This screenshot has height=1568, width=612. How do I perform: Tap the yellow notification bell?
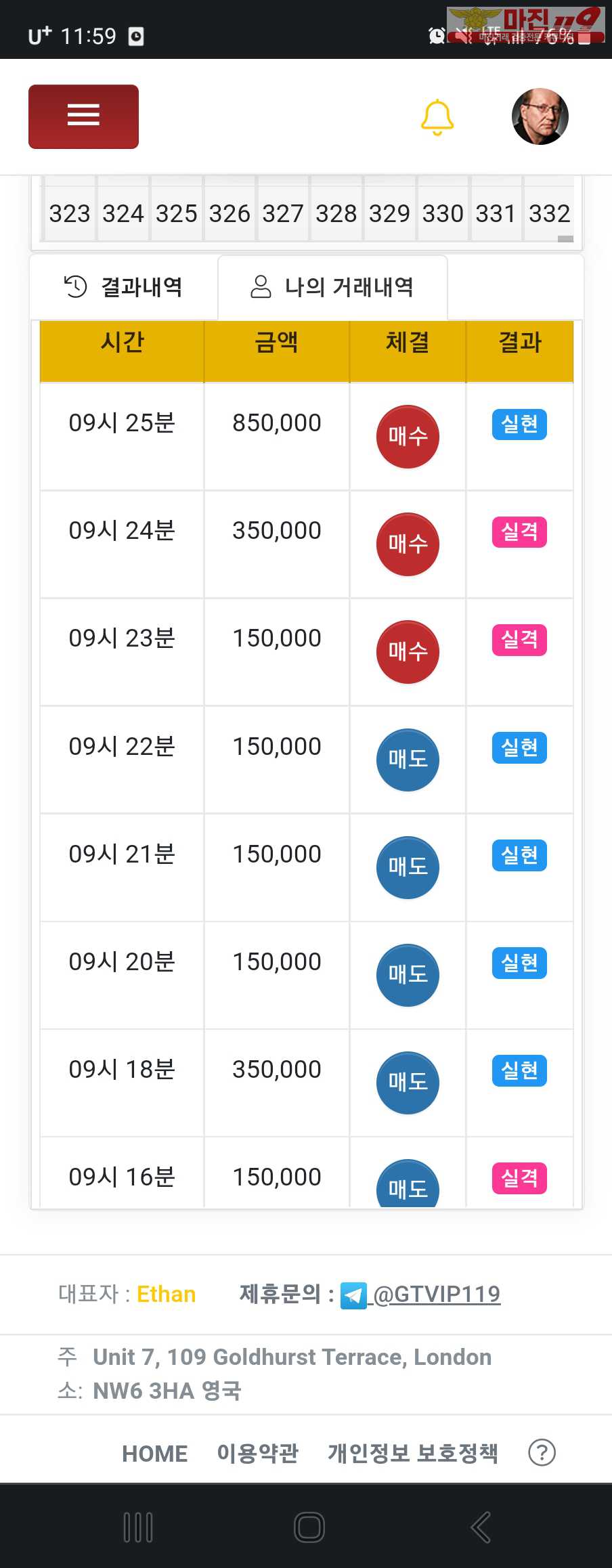(x=437, y=117)
